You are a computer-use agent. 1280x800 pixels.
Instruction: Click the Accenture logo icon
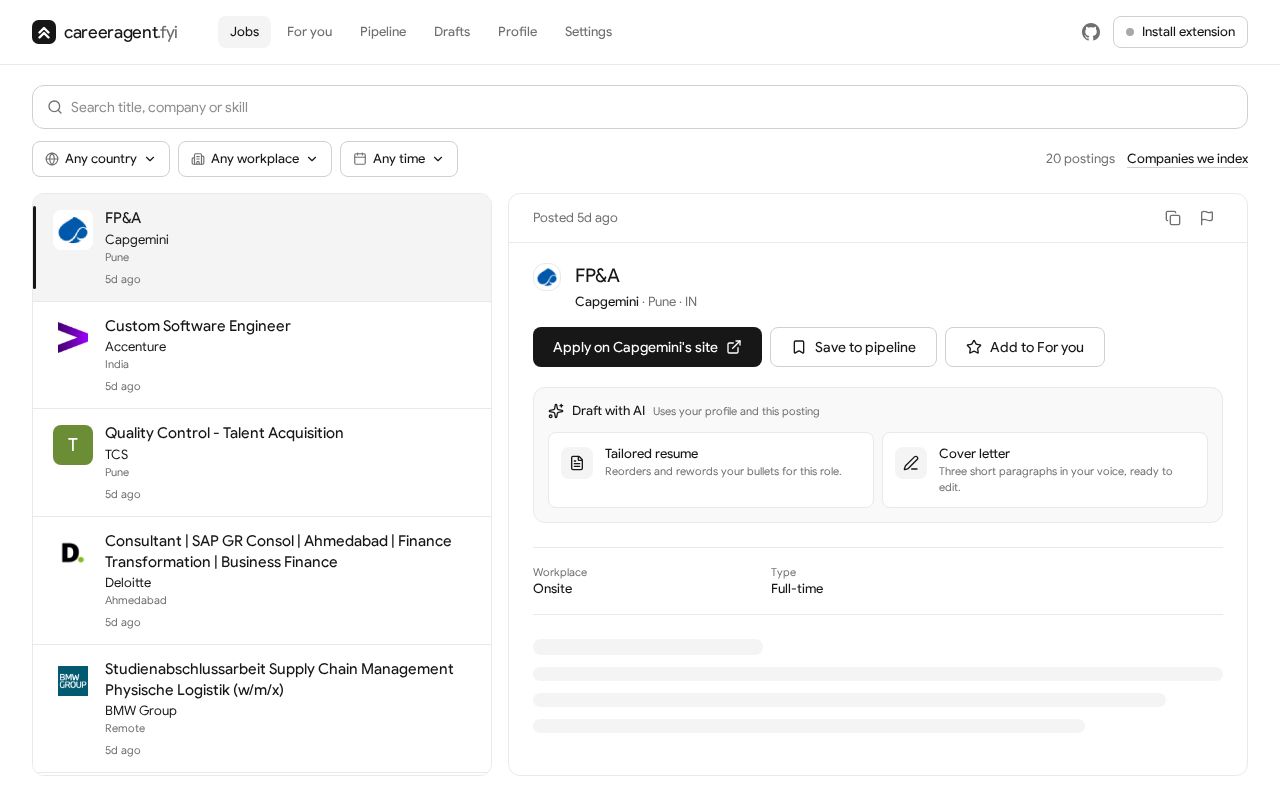[73, 338]
